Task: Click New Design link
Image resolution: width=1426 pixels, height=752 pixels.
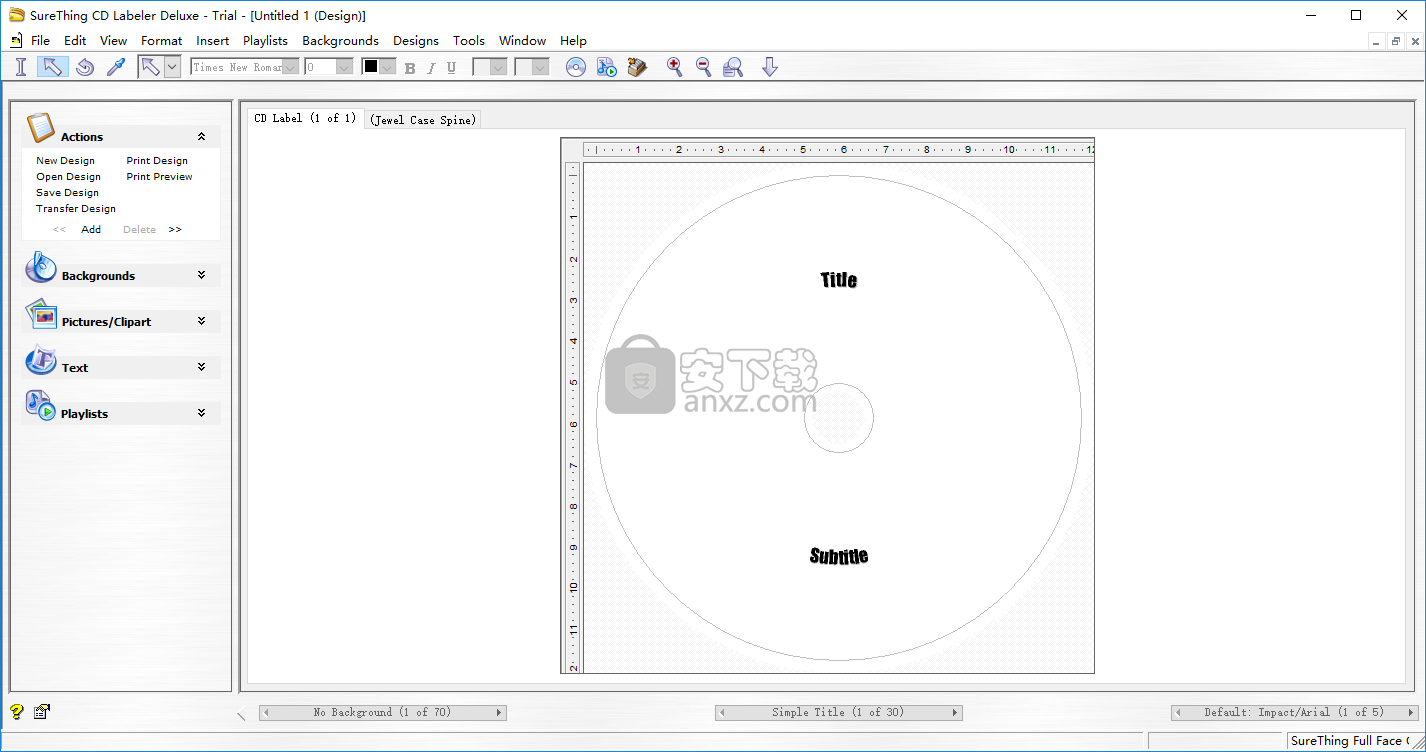Action: [x=65, y=161]
